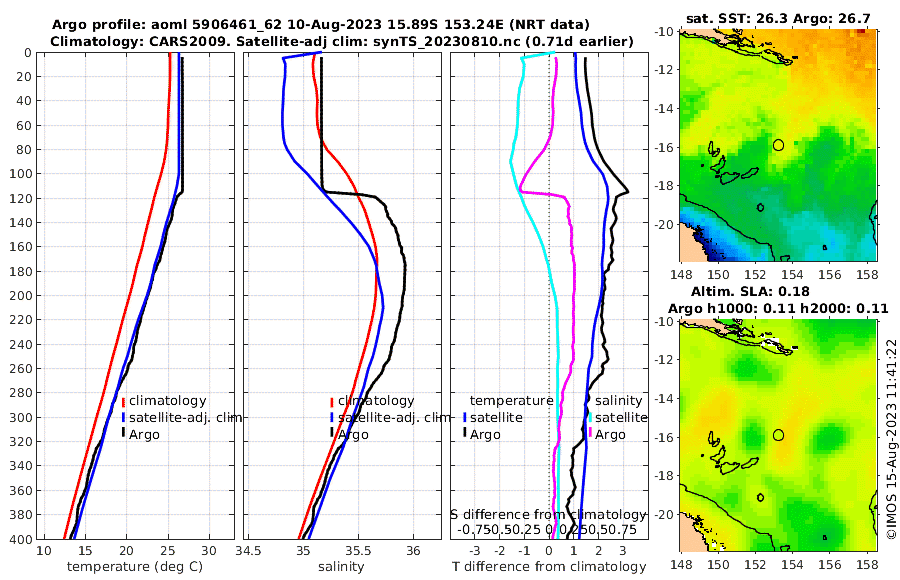Click the 'Argo h1000: 0.11 h2000: 0.11' text
This screenshot has height=580, width=900.
click(x=778, y=308)
